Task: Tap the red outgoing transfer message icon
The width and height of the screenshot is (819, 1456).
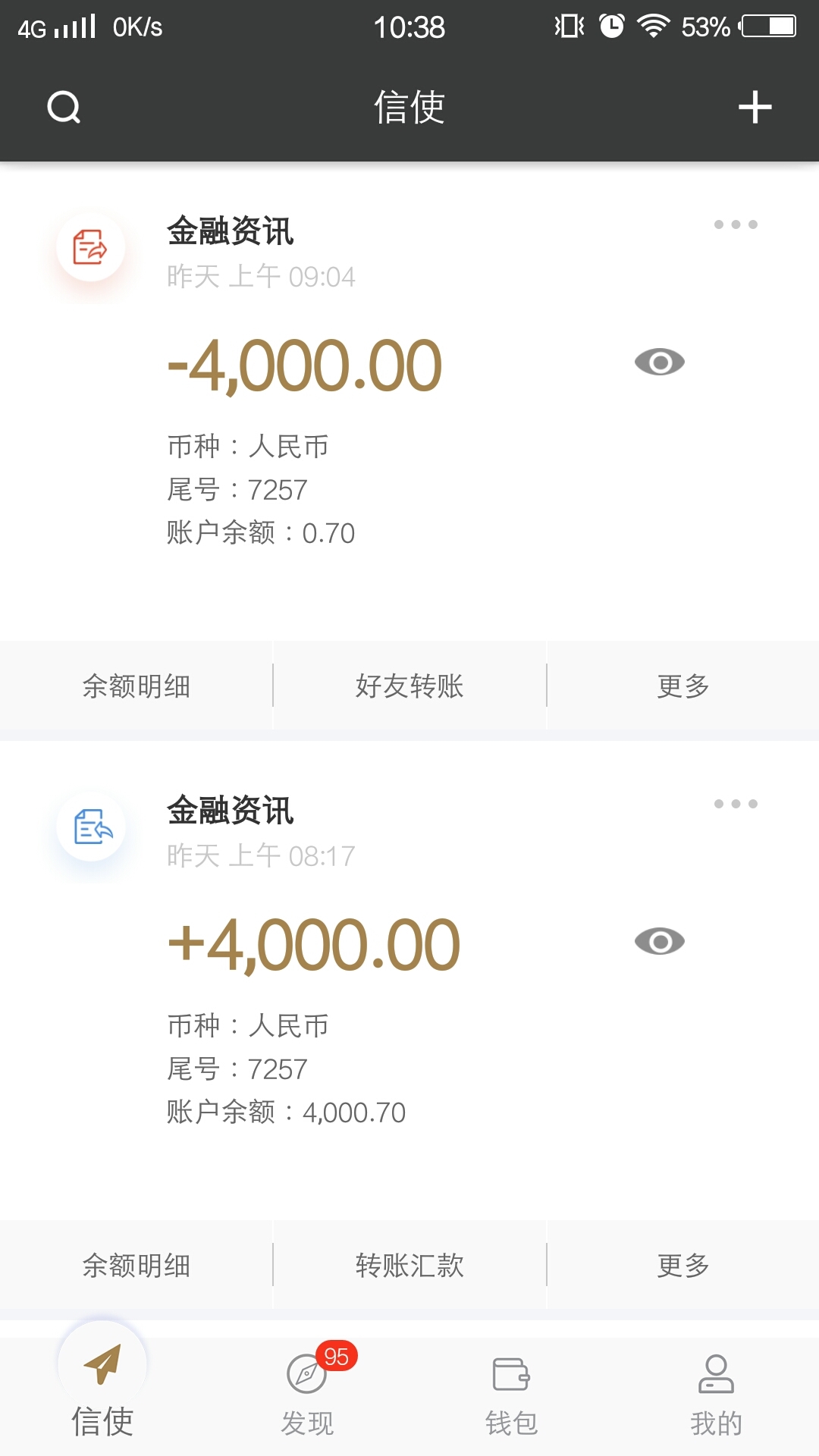Action: (x=91, y=248)
